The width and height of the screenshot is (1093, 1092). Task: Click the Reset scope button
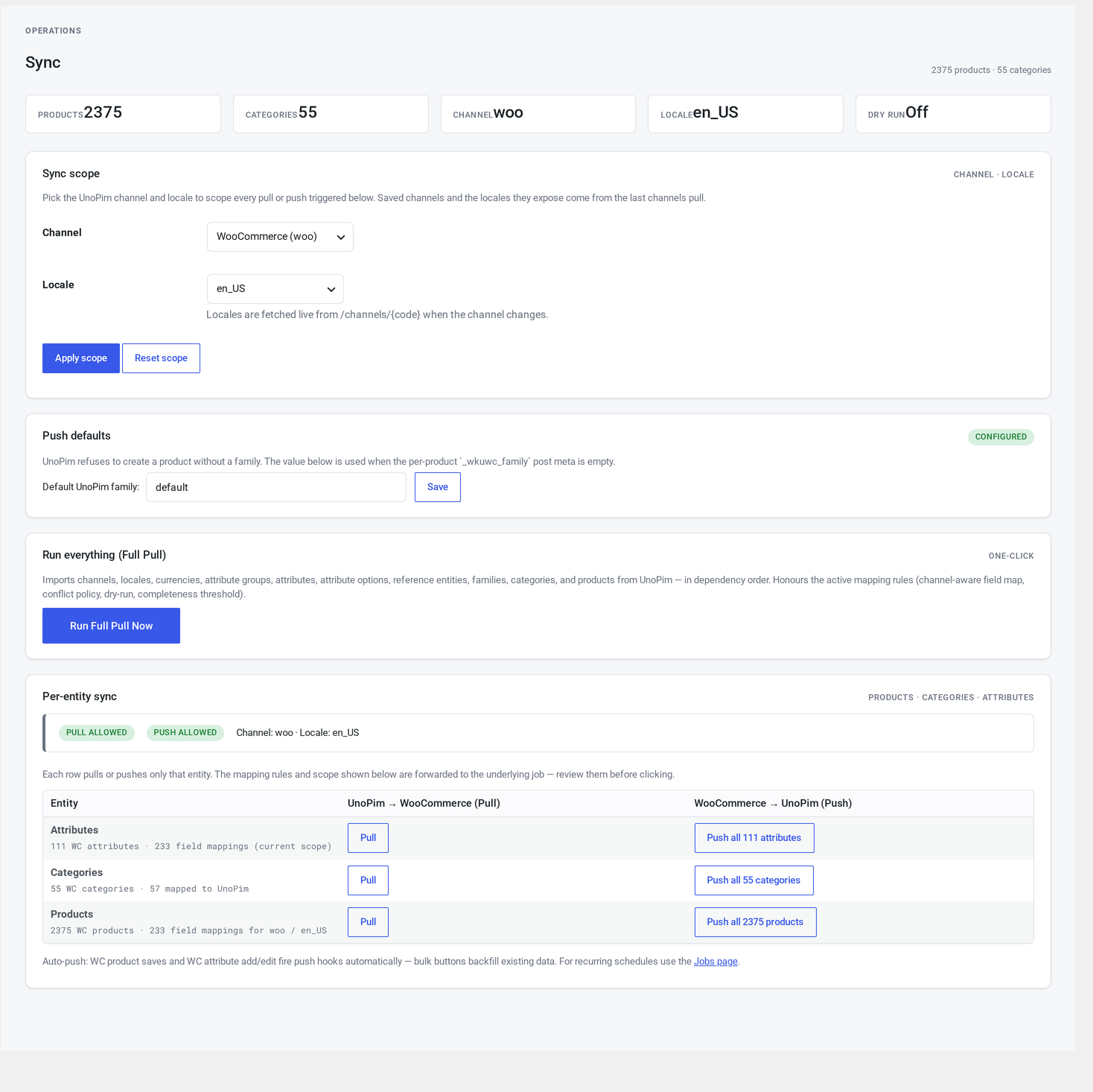161,358
